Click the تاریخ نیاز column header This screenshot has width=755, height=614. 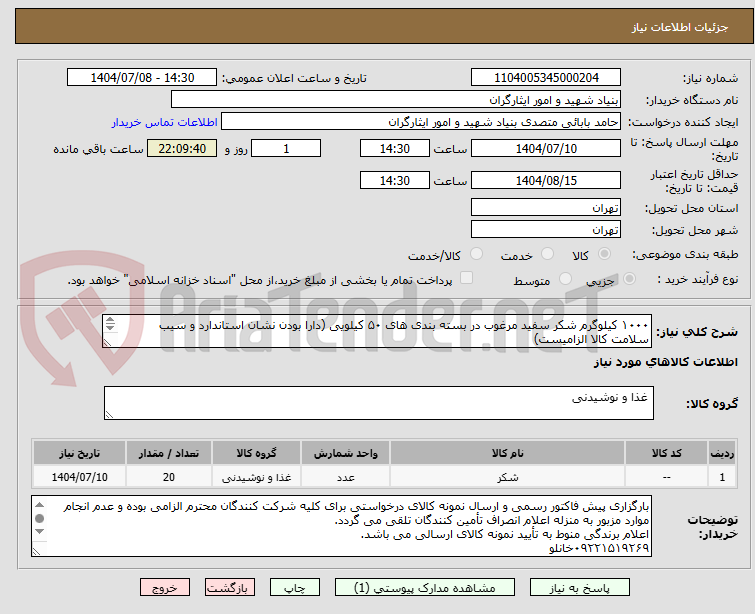coord(79,453)
